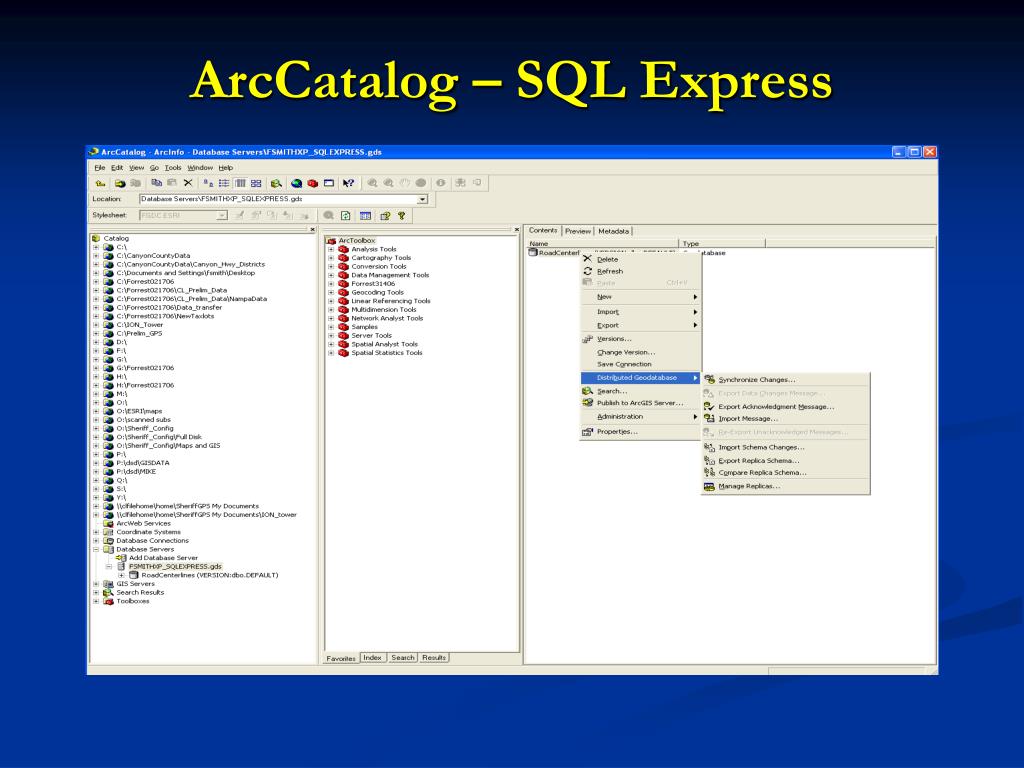Click the RoadCenterlines geodatabase icon in tree

click(x=134, y=575)
